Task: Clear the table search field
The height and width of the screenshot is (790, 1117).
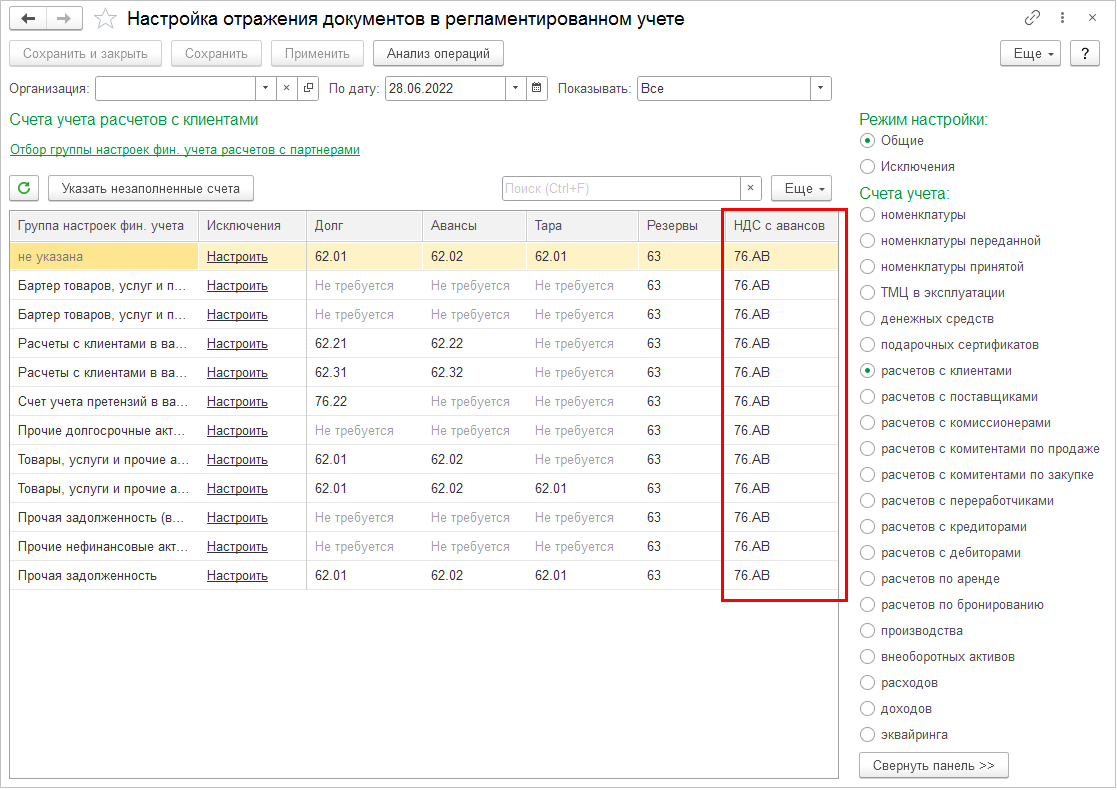Action: (x=750, y=188)
